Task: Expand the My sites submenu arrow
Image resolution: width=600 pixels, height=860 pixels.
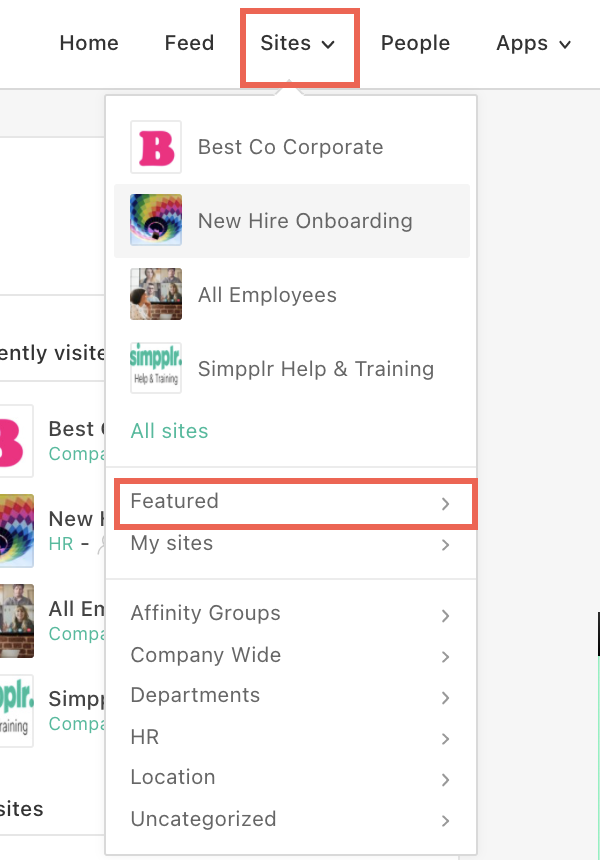Action: click(x=445, y=545)
